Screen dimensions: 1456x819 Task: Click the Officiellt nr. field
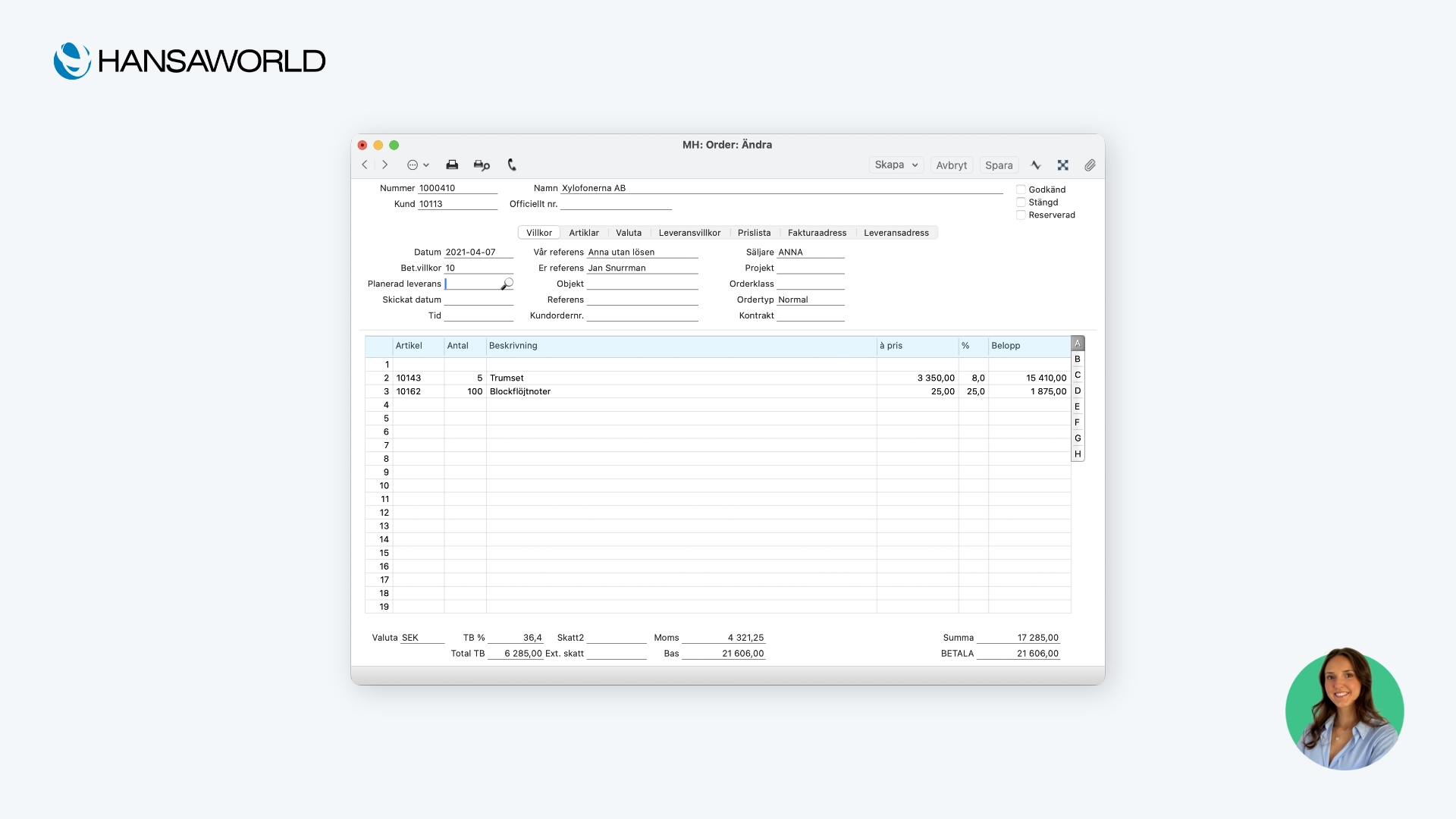click(x=616, y=204)
